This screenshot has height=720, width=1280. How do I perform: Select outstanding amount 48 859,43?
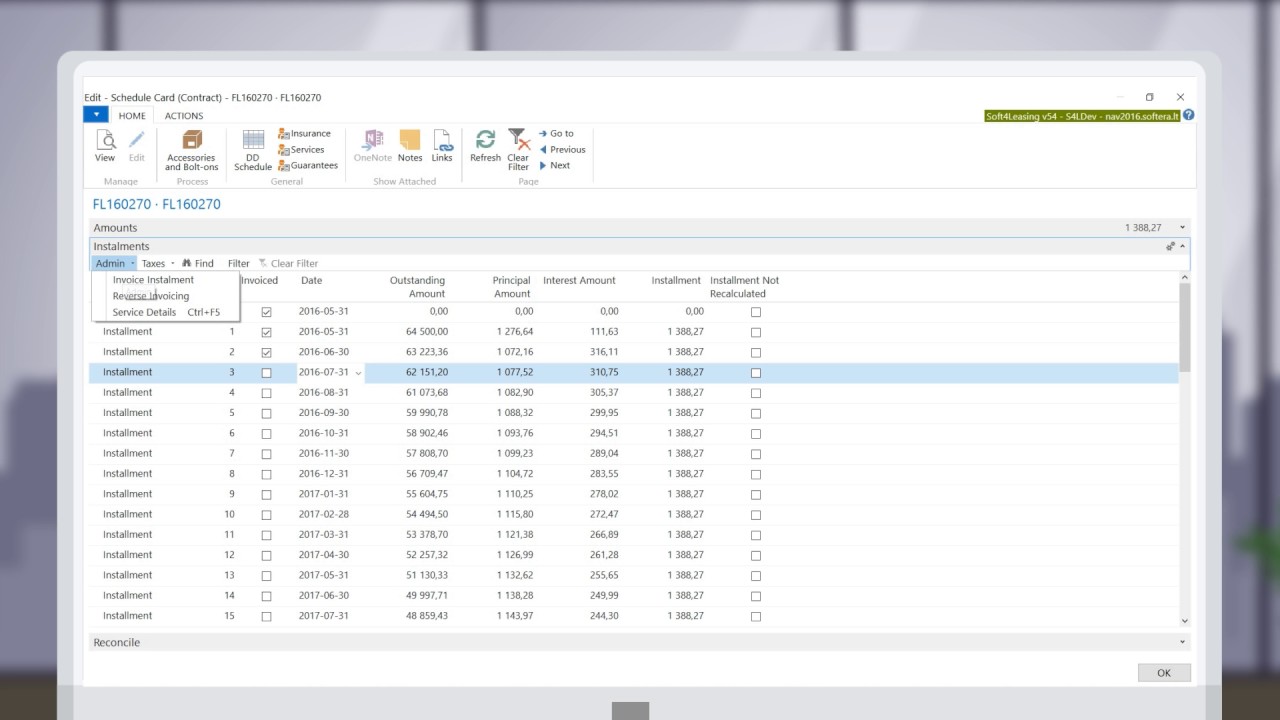426,616
